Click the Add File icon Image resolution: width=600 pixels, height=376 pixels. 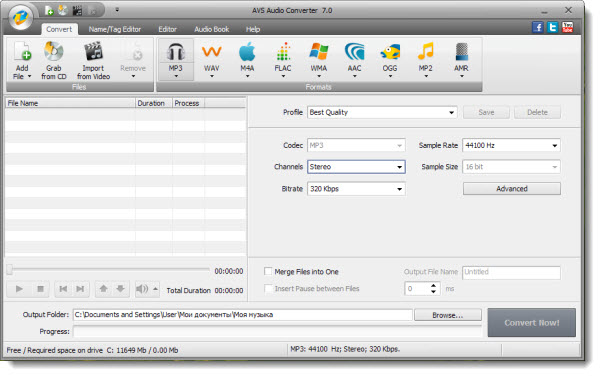pyautogui.click(x=22, y=52)
